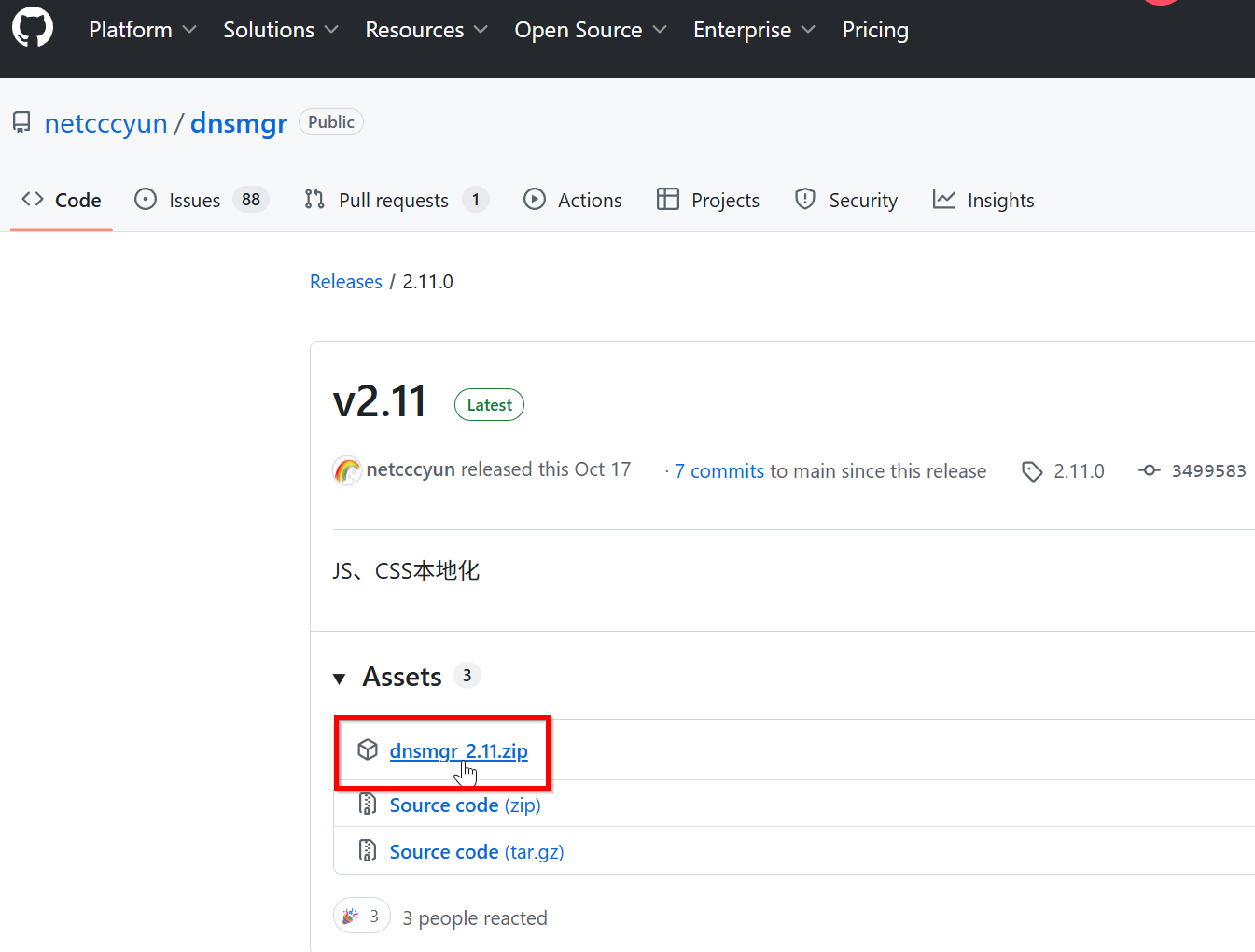The height and width of the screenshot is (952, 1255).
Task: Go to the Releases breadcrumb link
Action: (x=346, y=282)
